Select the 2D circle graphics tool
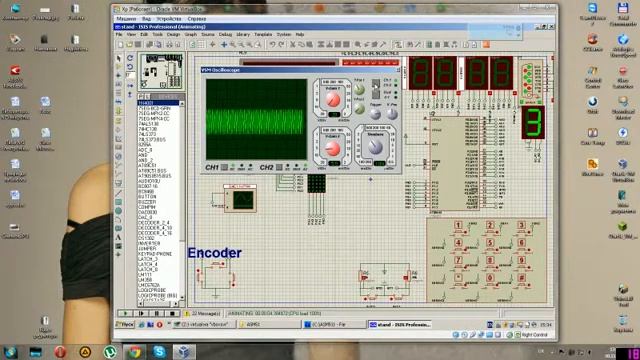 point(118,211)
